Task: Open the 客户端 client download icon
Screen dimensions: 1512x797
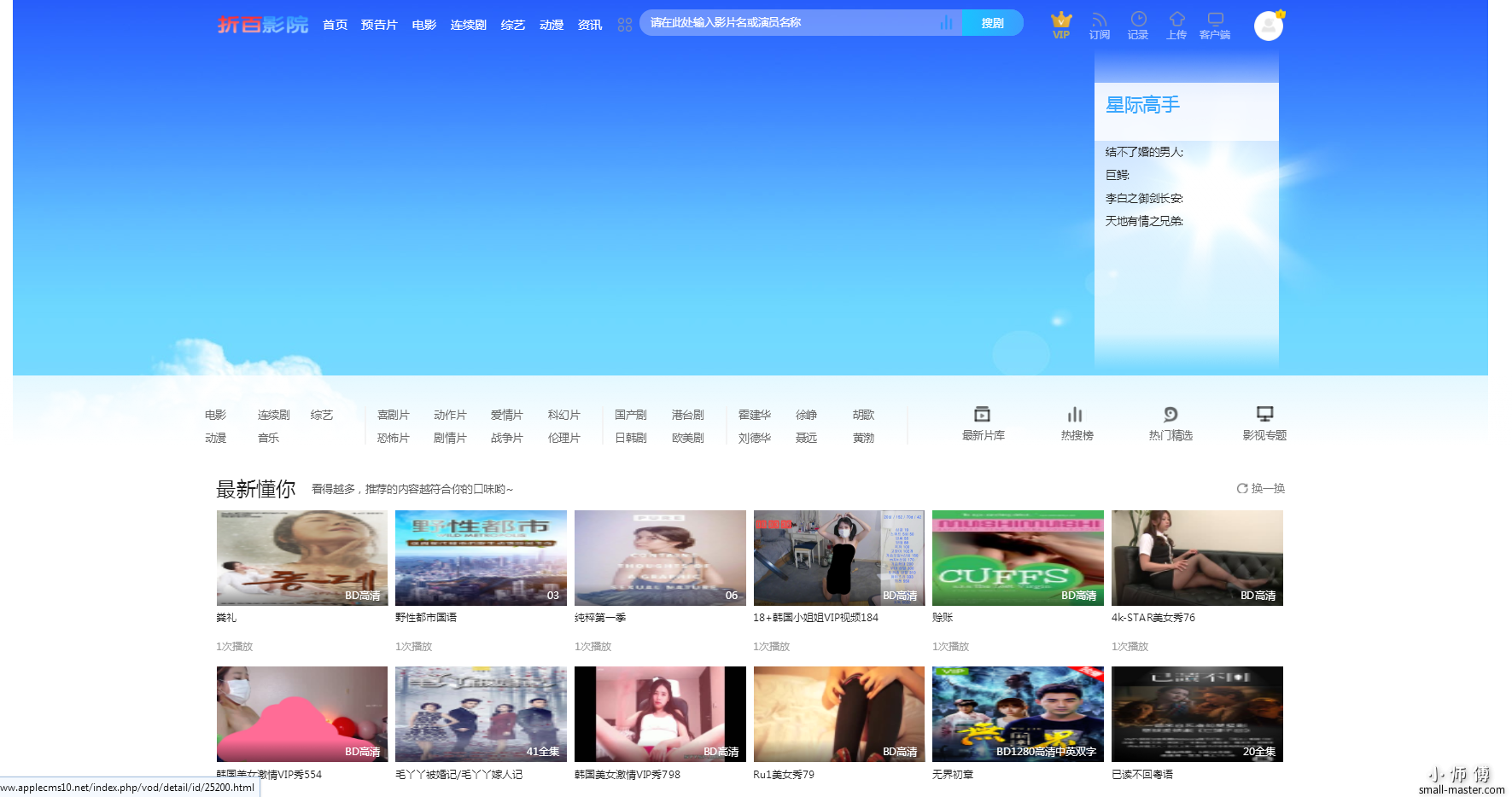Action: click(1215, 19)
